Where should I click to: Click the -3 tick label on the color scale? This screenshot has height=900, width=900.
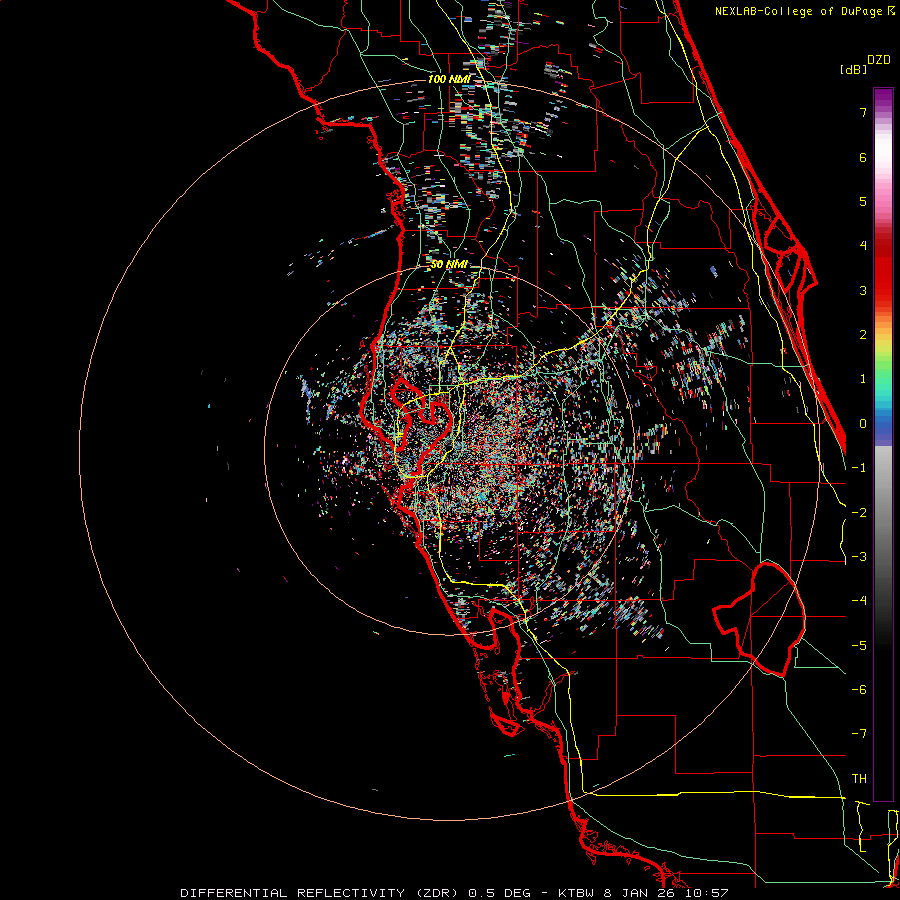click(859, 557)
